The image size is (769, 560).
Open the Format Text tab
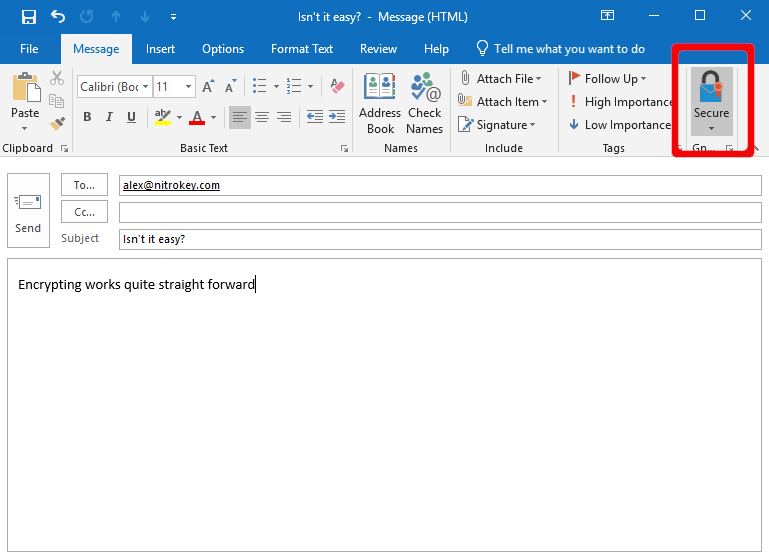[302, 49]
